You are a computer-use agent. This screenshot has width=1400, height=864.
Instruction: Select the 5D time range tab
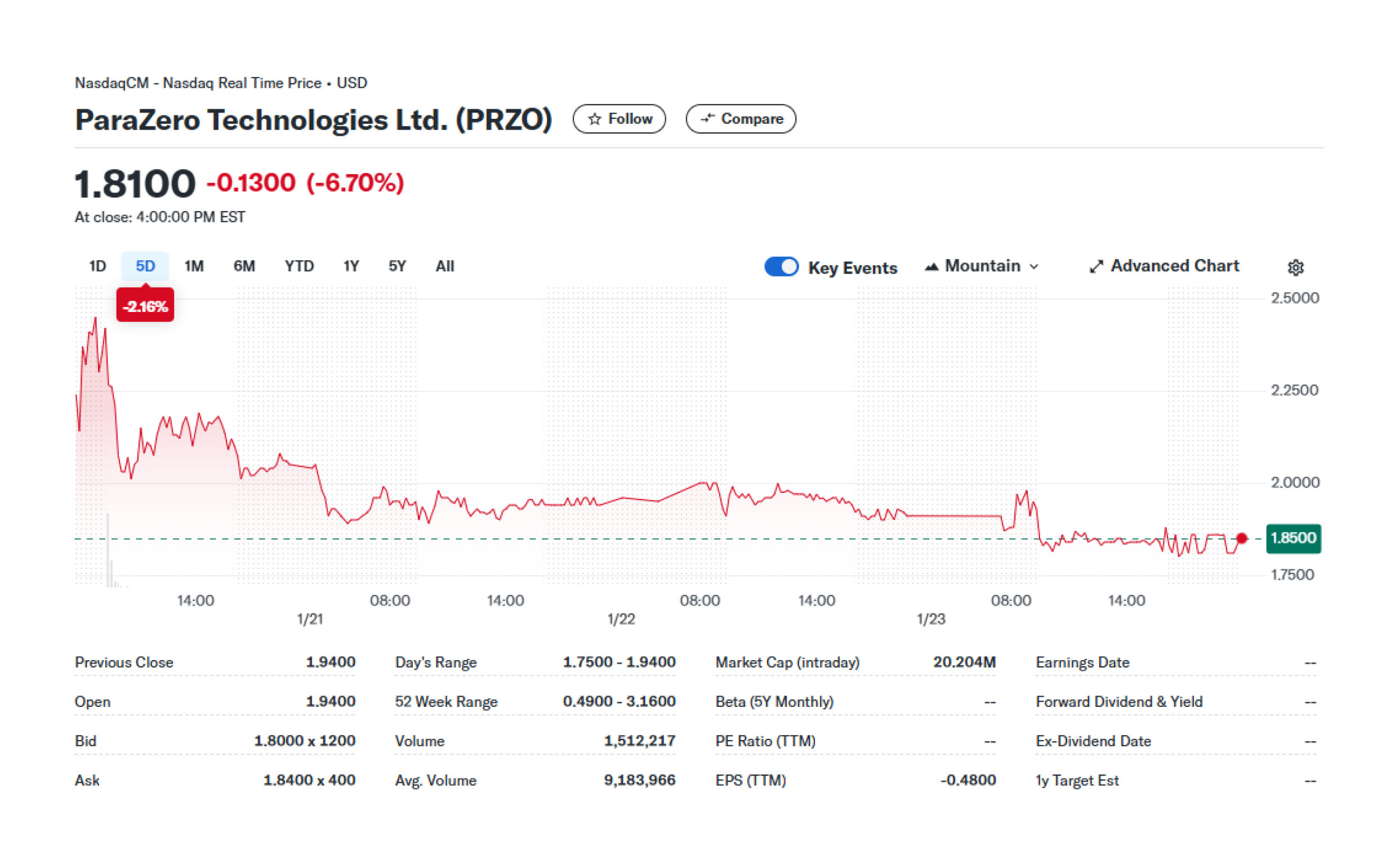(145, 266)
